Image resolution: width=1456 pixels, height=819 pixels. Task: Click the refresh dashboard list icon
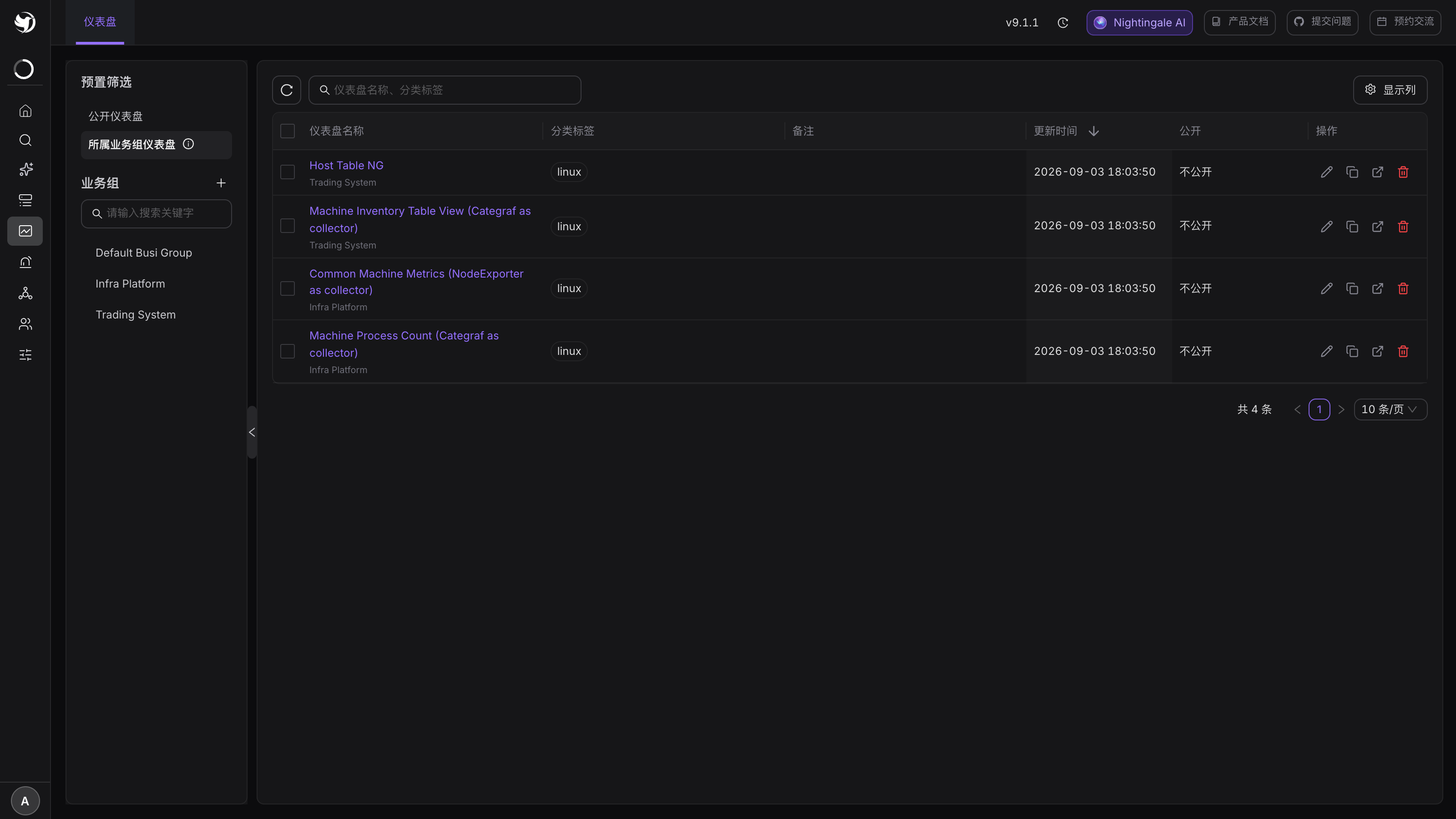(287, 90)
